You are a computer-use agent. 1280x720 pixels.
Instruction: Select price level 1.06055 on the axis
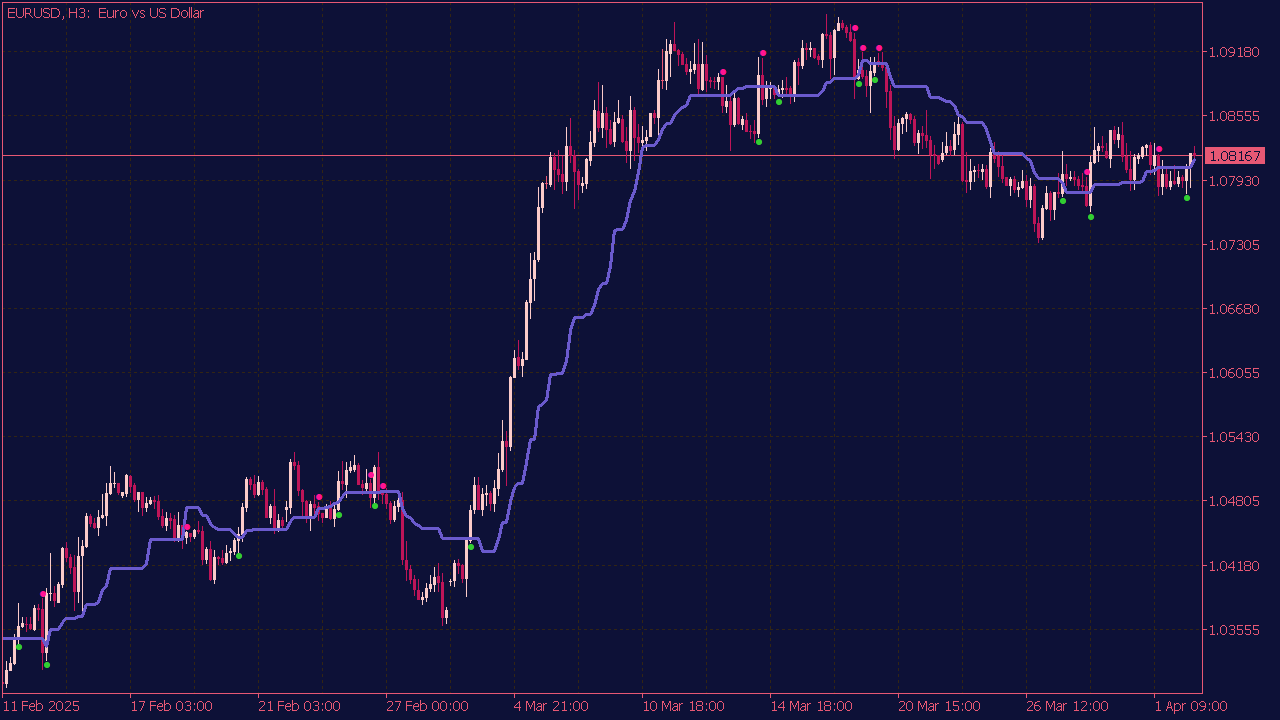[x=1234, y=373]
